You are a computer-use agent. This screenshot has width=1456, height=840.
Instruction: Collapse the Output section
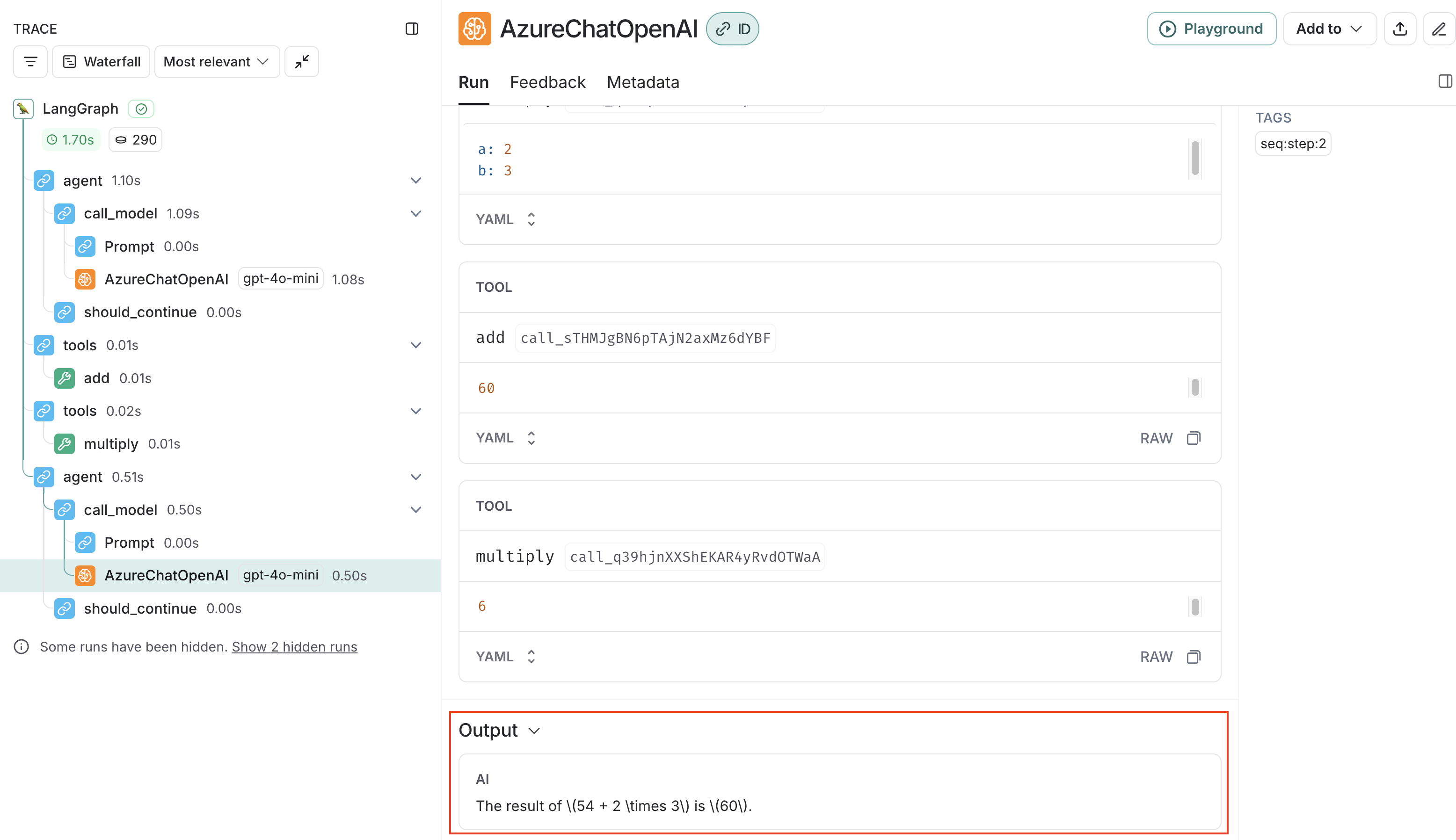pyautogui.click(x=534, y=730)
